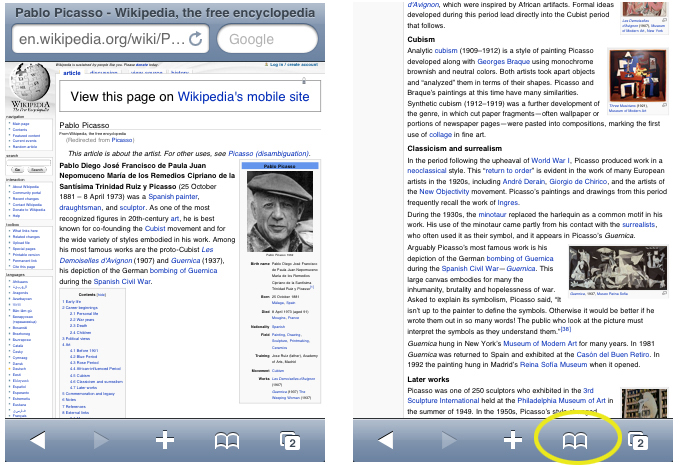Screen dimensions: 680x467
Task: Follow the 'Reina Sofia Museum' link
Action: (x=553, y=365)
